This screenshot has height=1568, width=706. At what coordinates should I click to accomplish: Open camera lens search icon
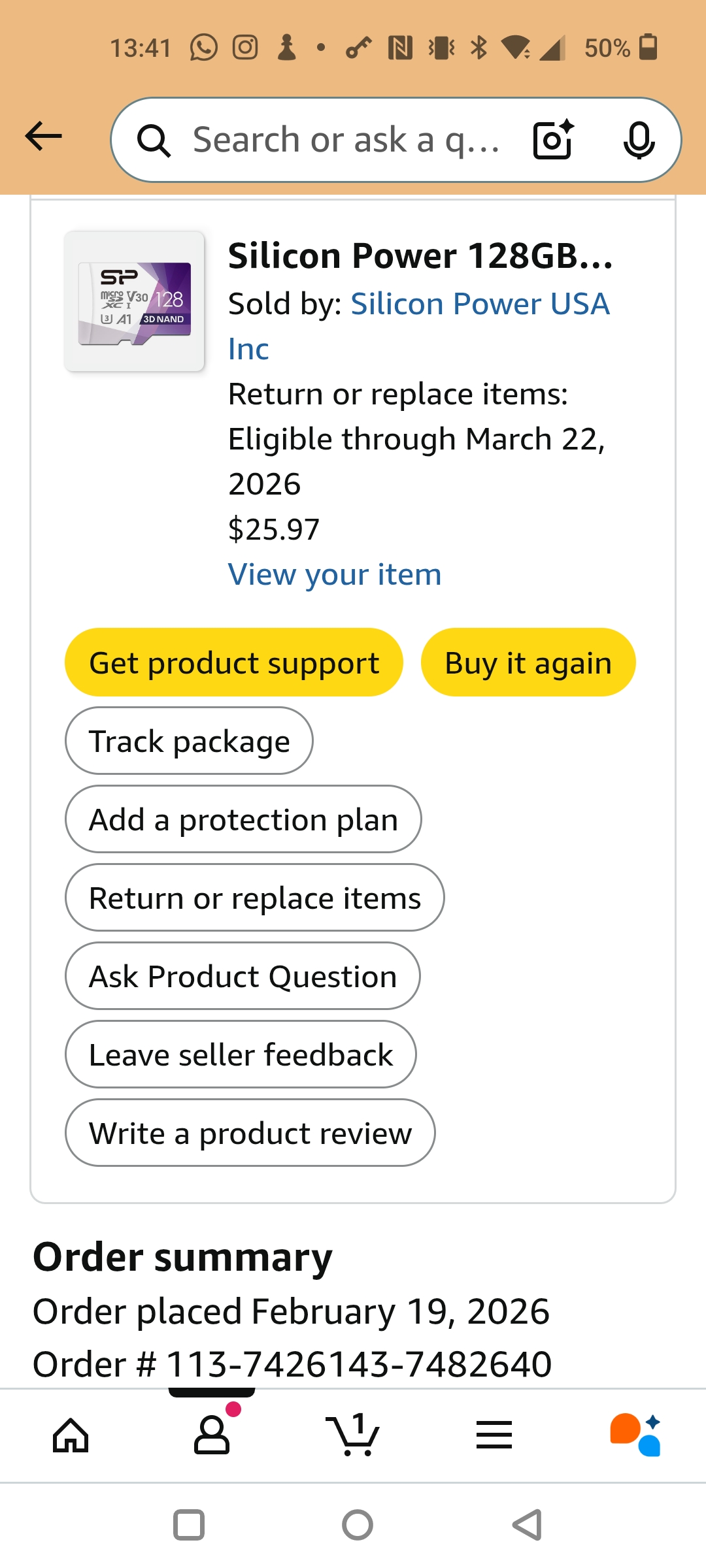coord(553,140)
